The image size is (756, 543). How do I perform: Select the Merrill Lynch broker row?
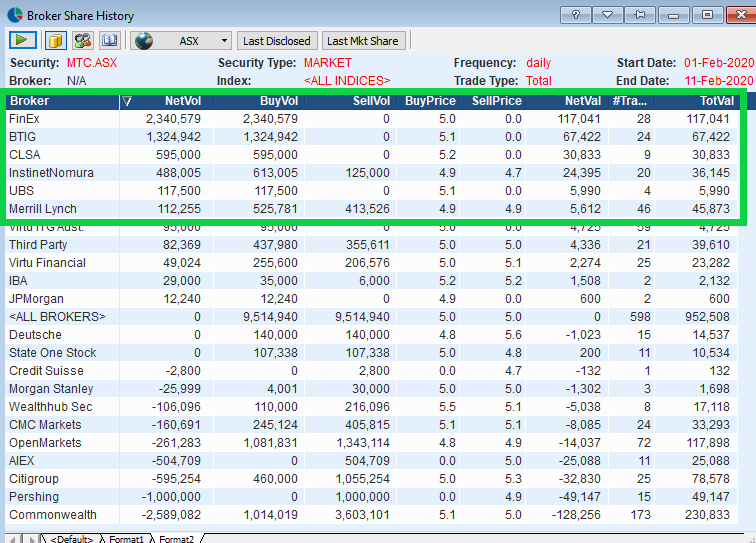pos(372,209)
